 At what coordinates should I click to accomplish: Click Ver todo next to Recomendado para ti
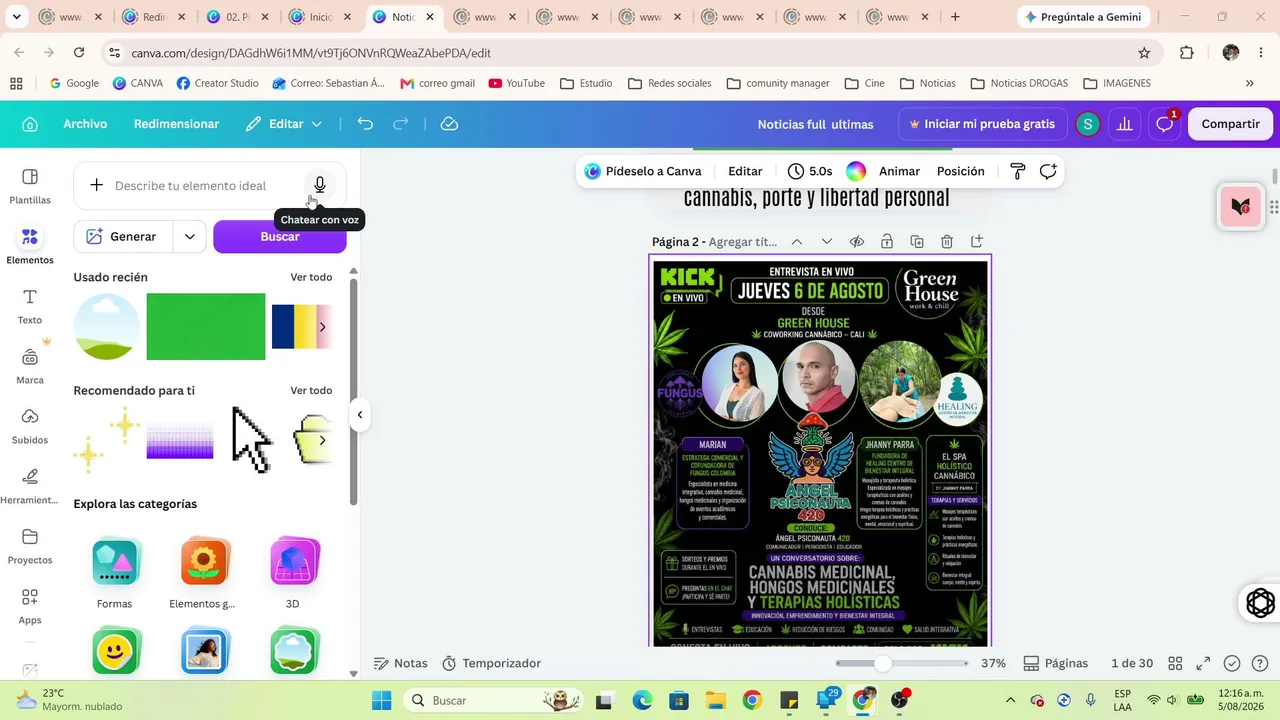tap(311, 390)
